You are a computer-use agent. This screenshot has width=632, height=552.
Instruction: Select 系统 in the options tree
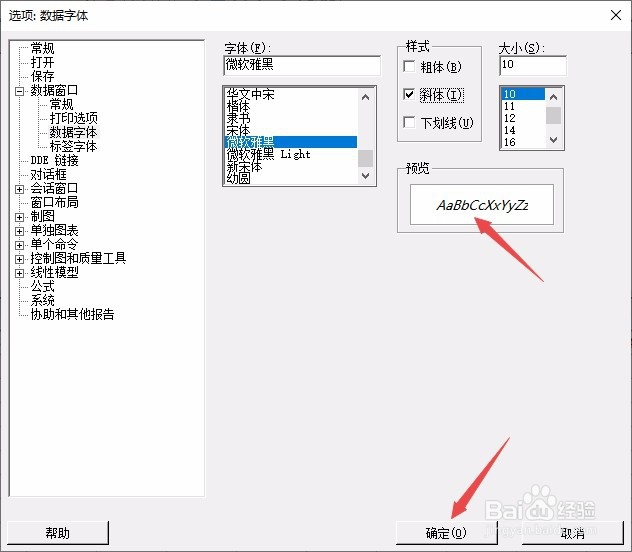(42, 301)
